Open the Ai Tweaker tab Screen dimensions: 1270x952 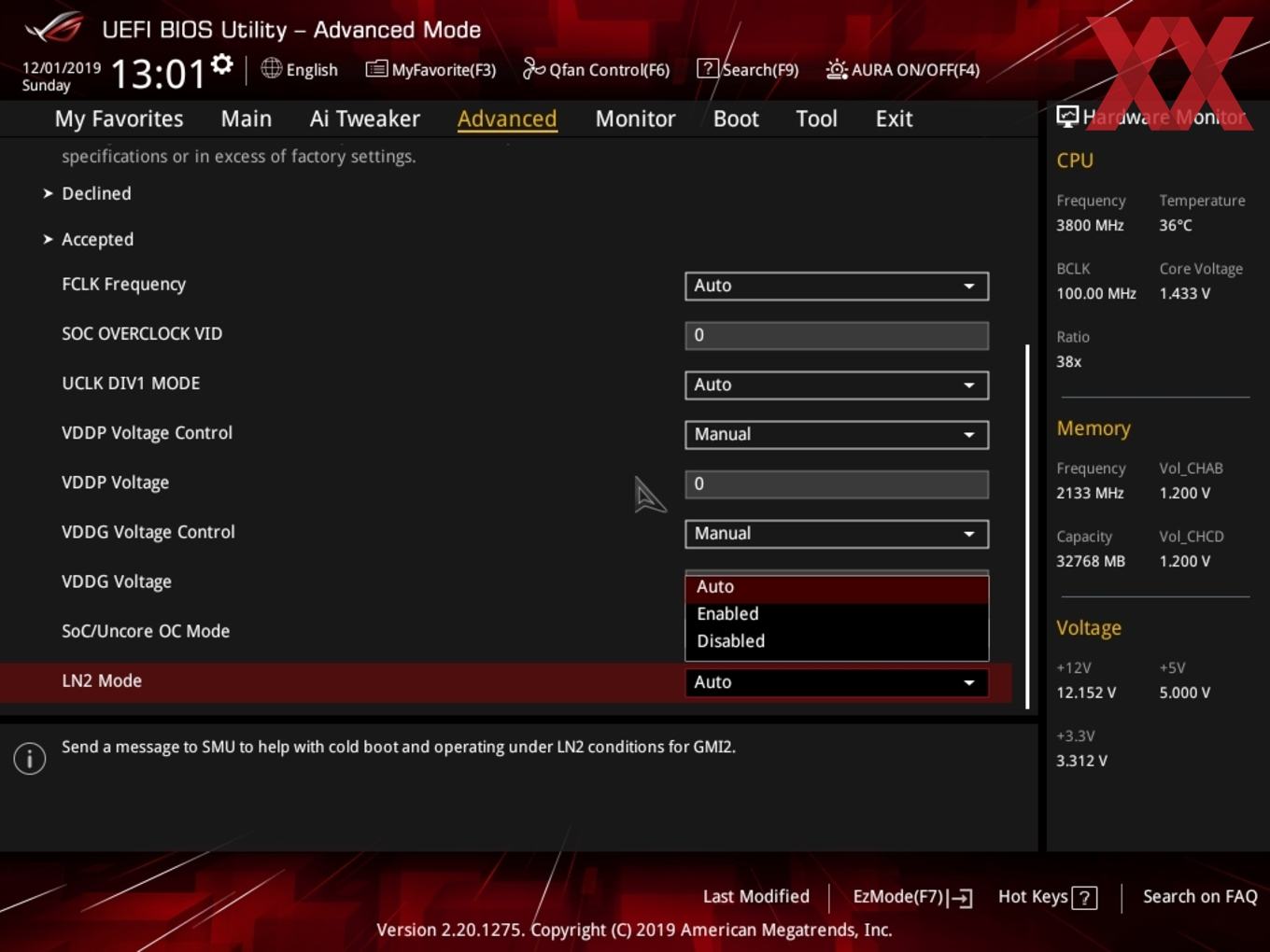coord(365,119)
